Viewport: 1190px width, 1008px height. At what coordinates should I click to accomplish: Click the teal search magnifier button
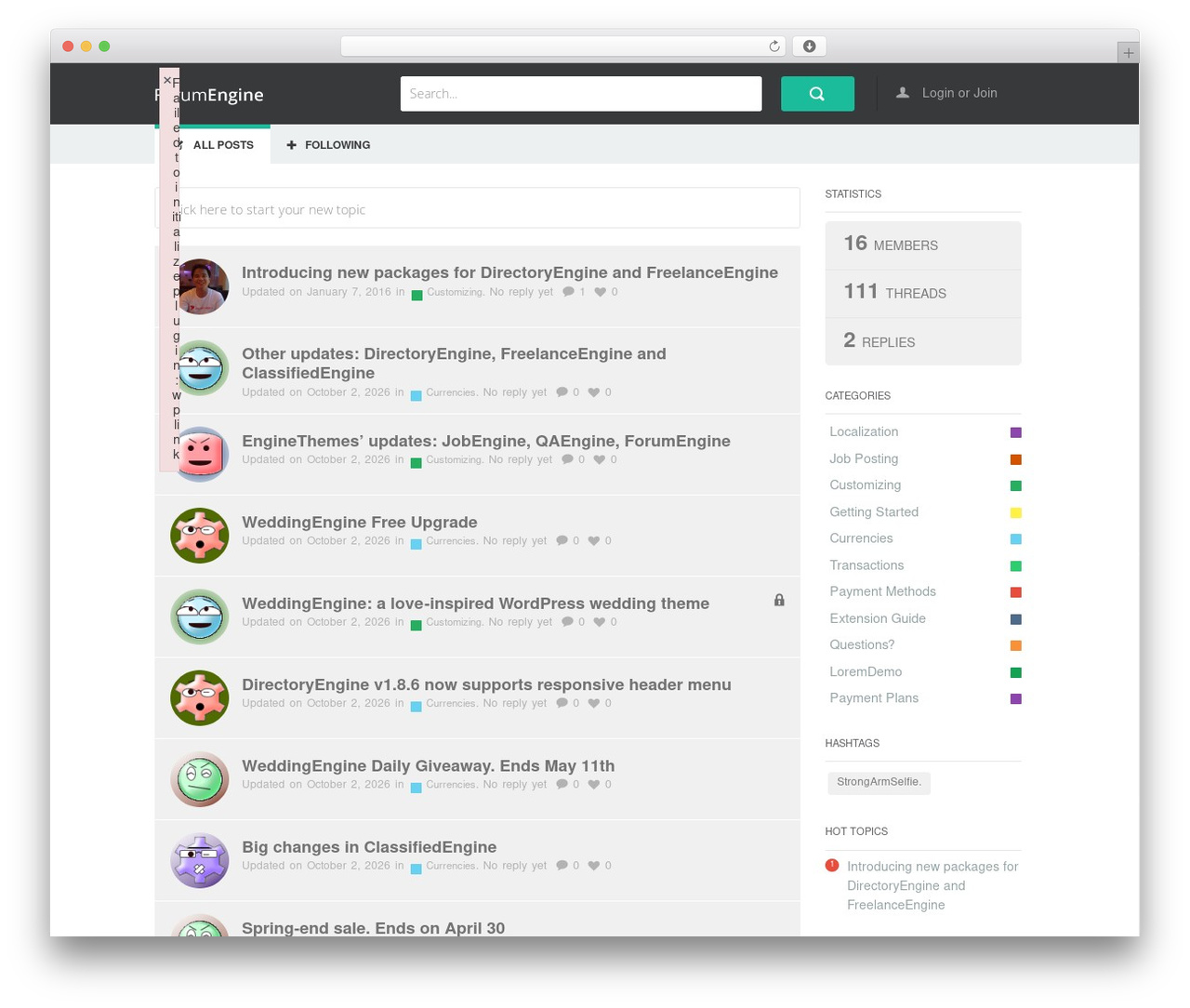pyautogui.click(x=817, y=94)
